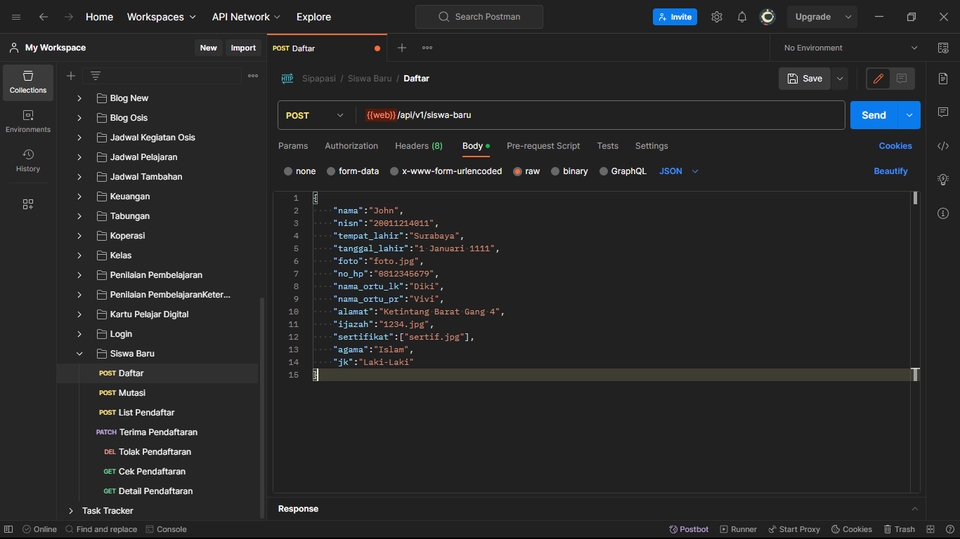This screenshot has height=539, width=960.
Task: Open the POST method dropdown
Action: coord(315,115)
